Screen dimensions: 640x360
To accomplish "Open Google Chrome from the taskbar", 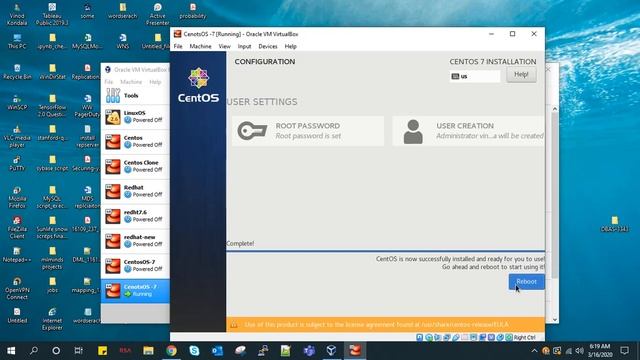I will point(171,351).
